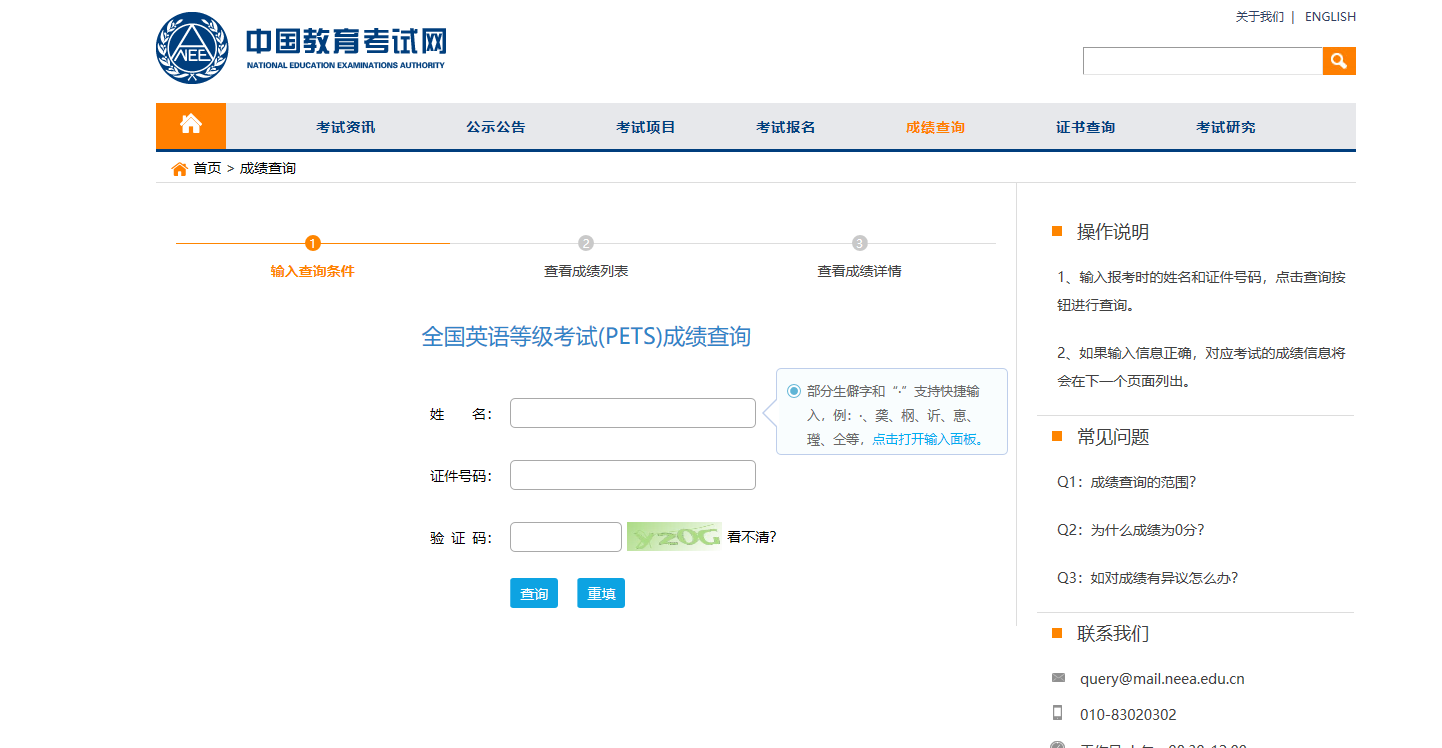
Task: Click the 查询 submit button
Action: 534,593
